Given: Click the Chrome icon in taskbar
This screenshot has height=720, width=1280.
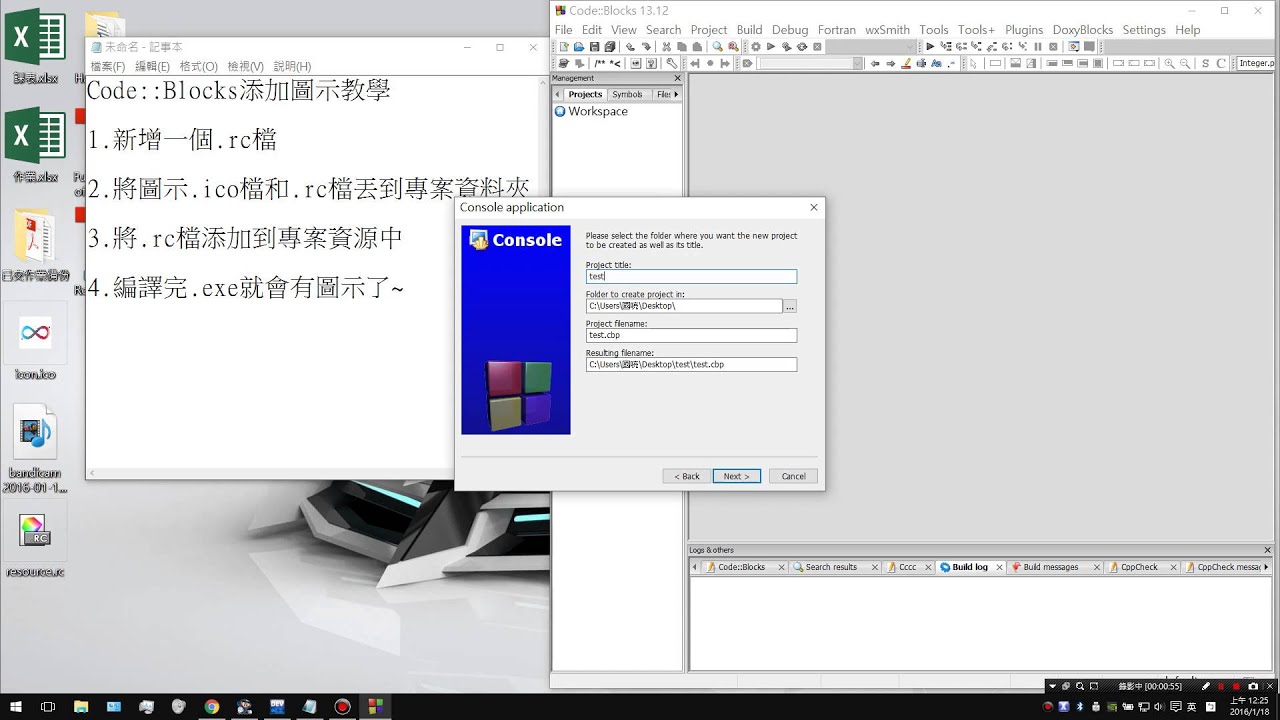Looking at the screenshot, I should click(212, 707).
